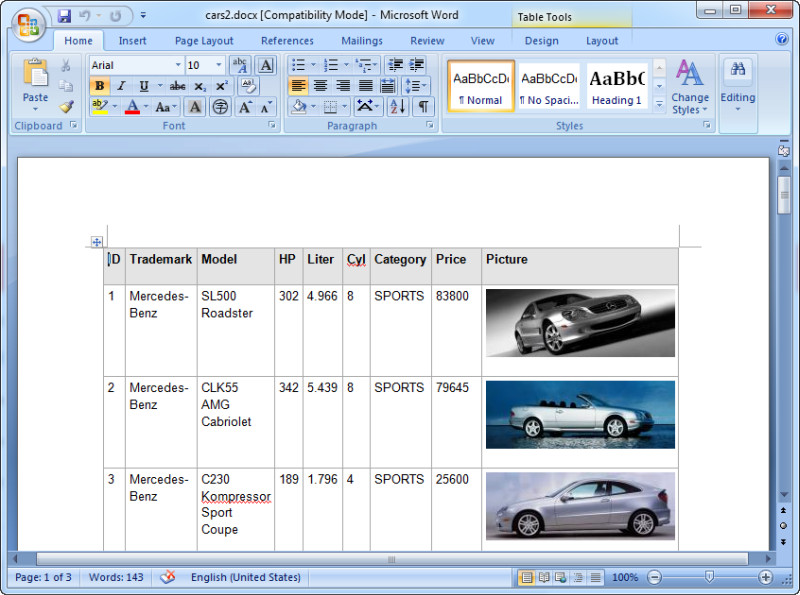Click Words: 143 count in status bar
Screen dimensions: 800x595
click(116, 577)
